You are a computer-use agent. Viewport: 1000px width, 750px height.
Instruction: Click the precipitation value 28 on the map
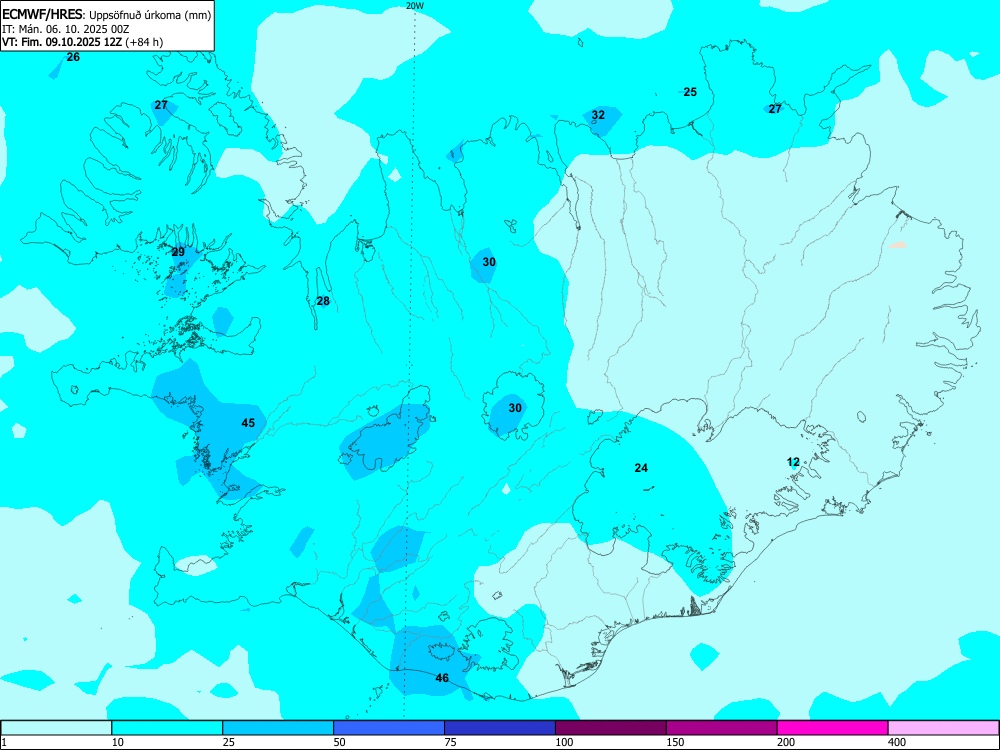(323, 301)
